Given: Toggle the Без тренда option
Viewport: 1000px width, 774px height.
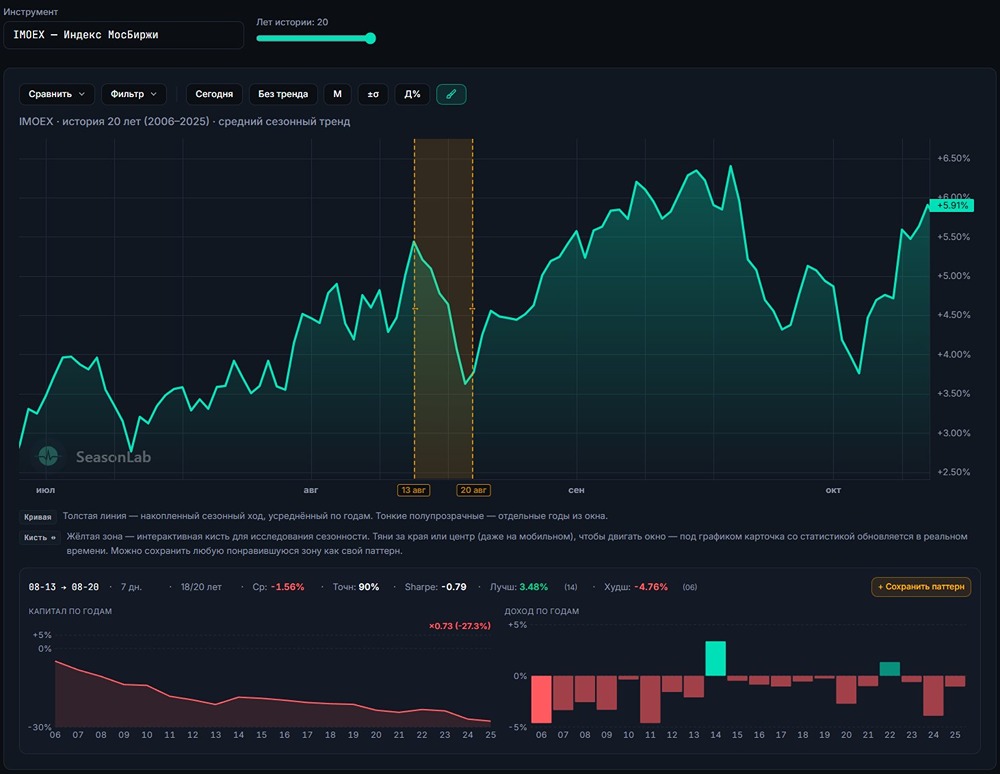Looking at the screenshot, I should pyautogui.click(x=283, y=94).
